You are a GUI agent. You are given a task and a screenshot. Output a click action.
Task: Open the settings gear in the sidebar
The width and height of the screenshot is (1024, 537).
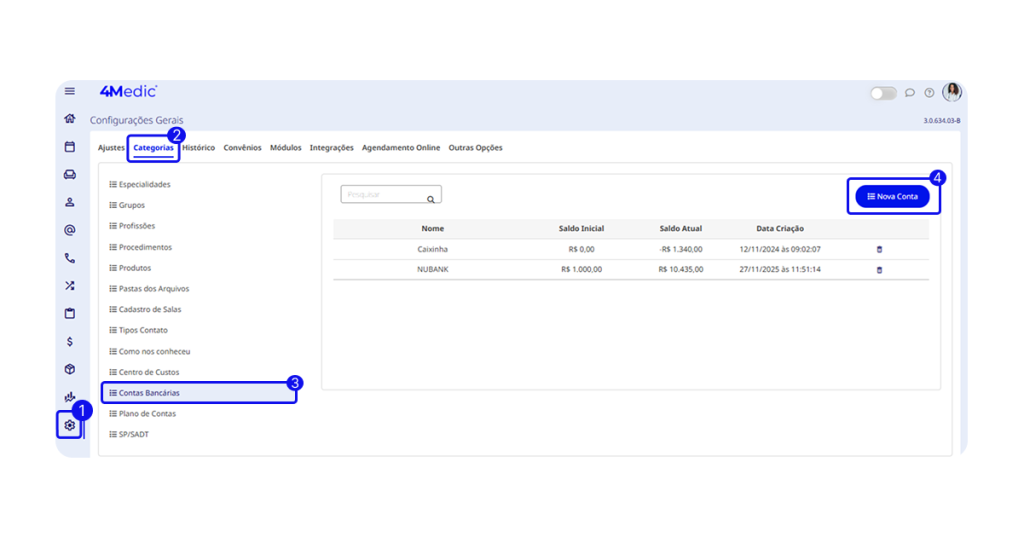[x=69, y=425]
